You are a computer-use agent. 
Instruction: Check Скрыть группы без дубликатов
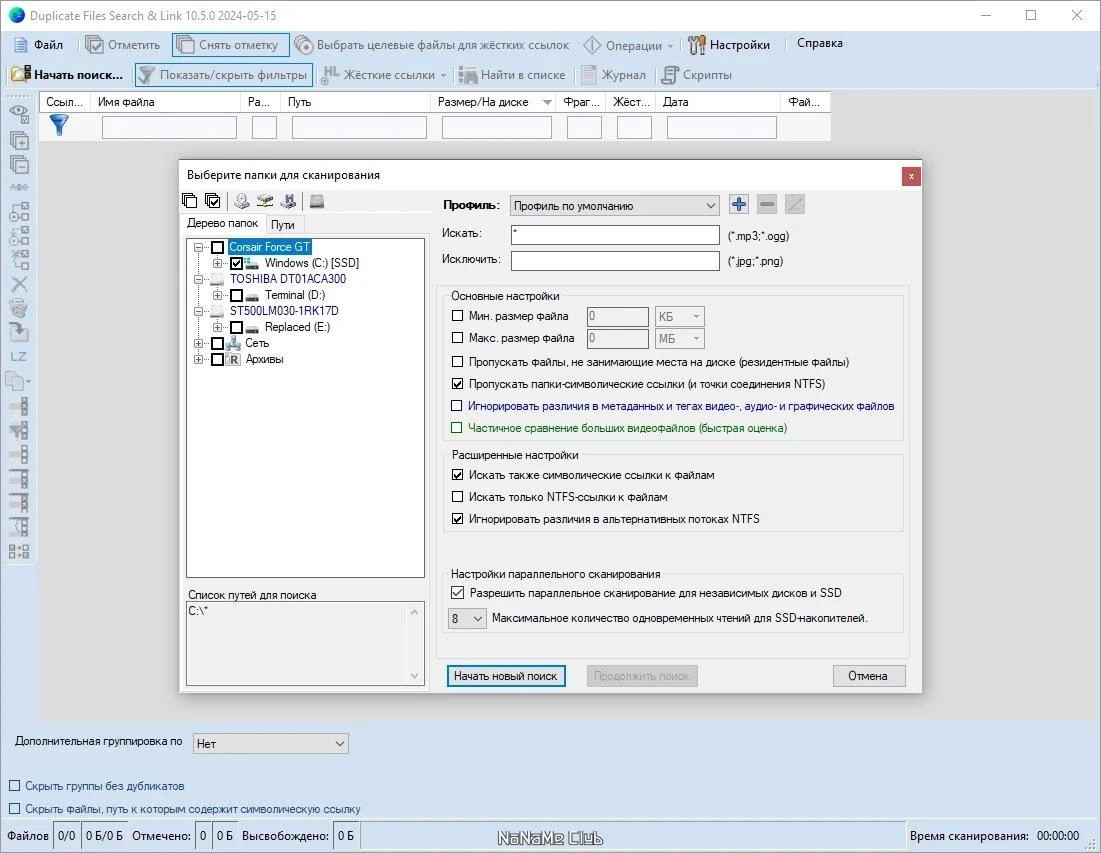coord(14,786)
